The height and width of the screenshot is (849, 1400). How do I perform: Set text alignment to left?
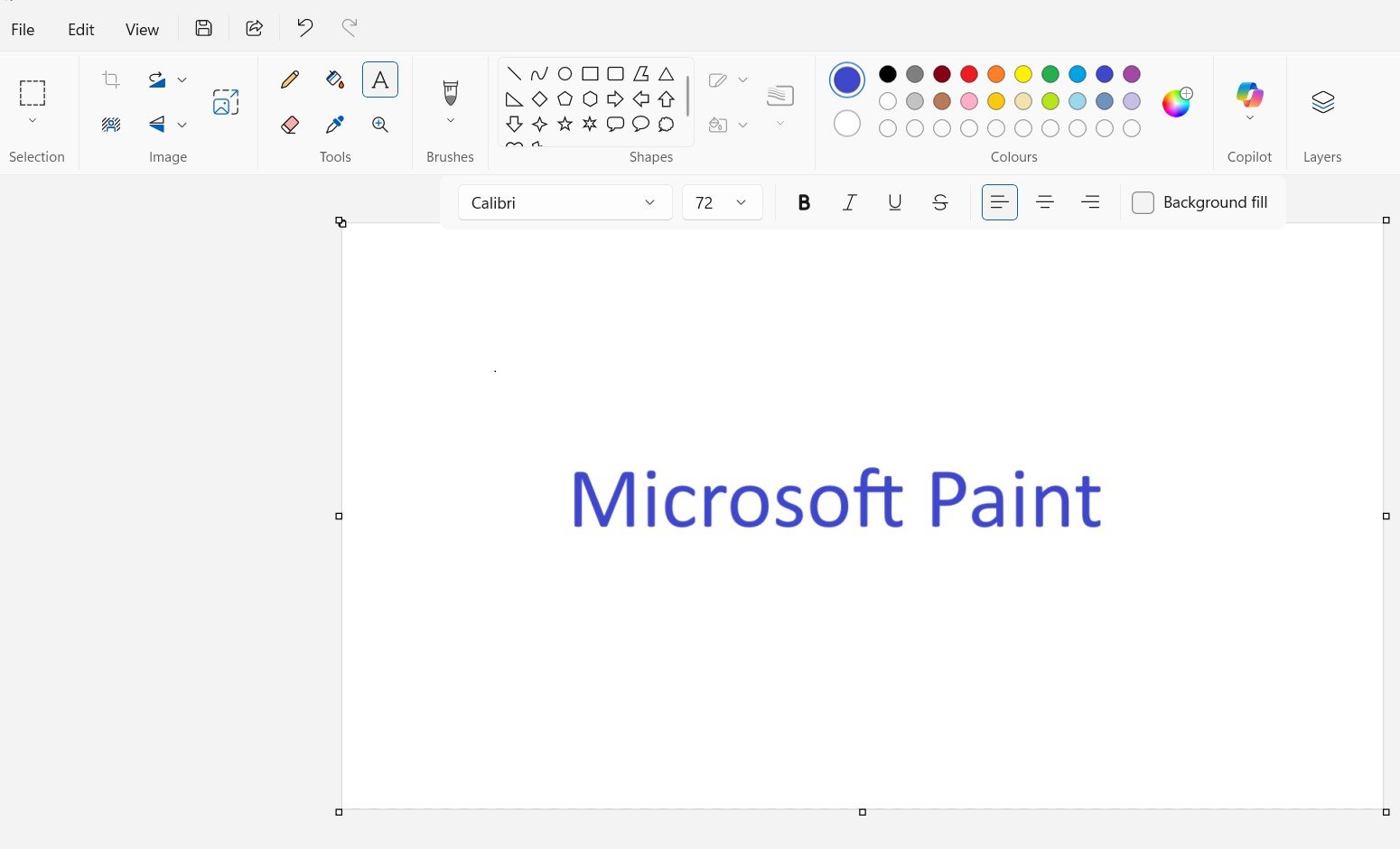pyautogui.click(x=1000, y=202)
